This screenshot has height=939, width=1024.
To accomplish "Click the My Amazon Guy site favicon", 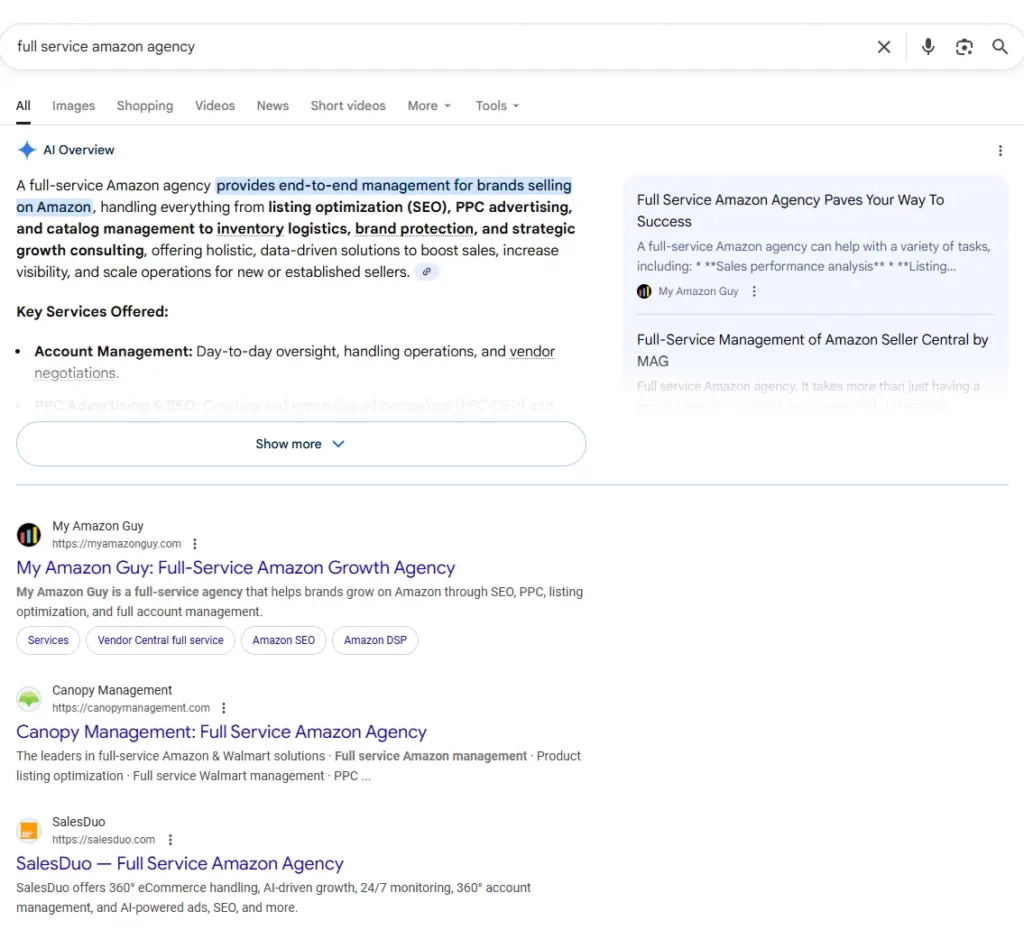I will point(28,534).
